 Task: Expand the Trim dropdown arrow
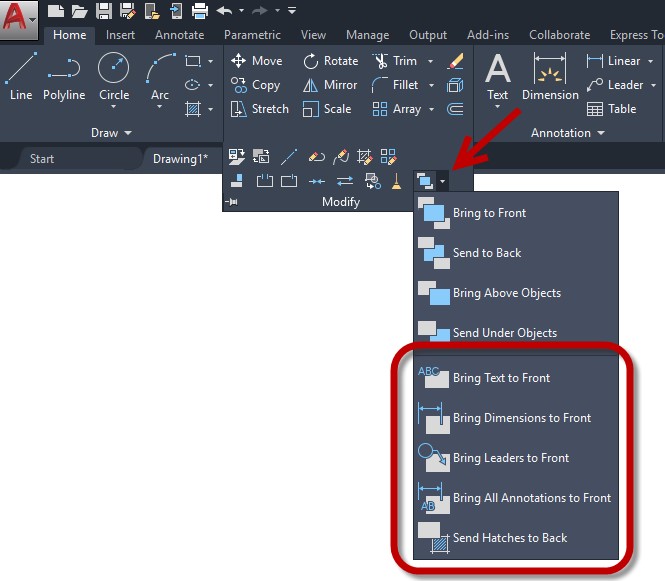pos(430,61)
